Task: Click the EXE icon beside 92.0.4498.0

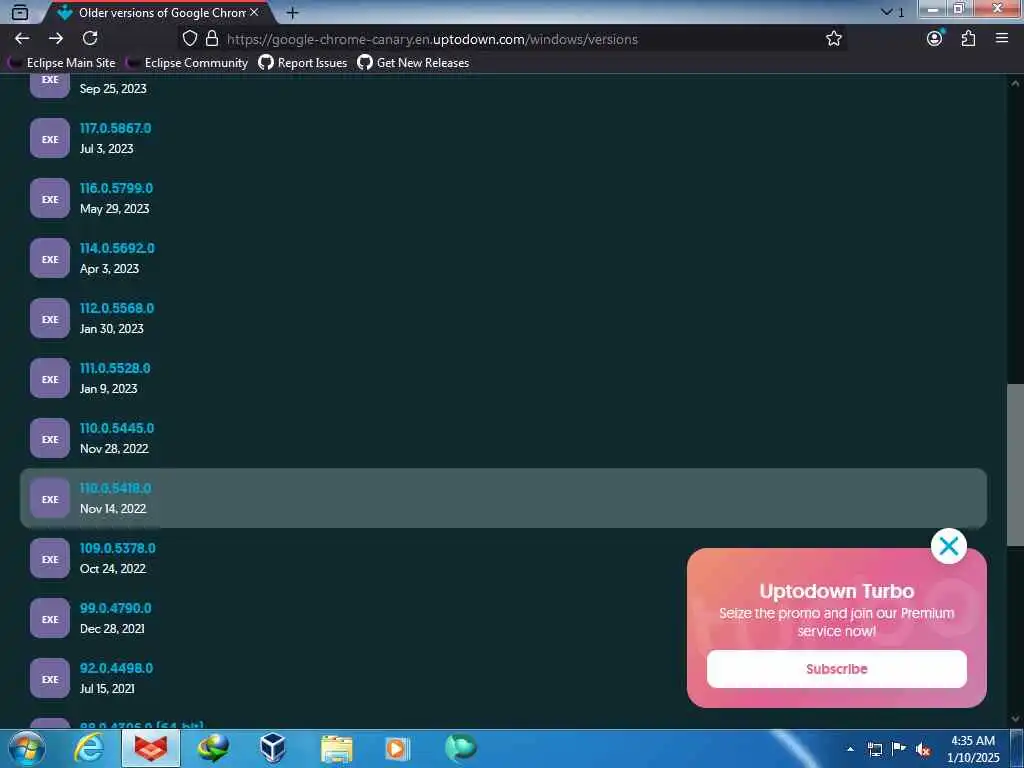Action: point(50,679)
